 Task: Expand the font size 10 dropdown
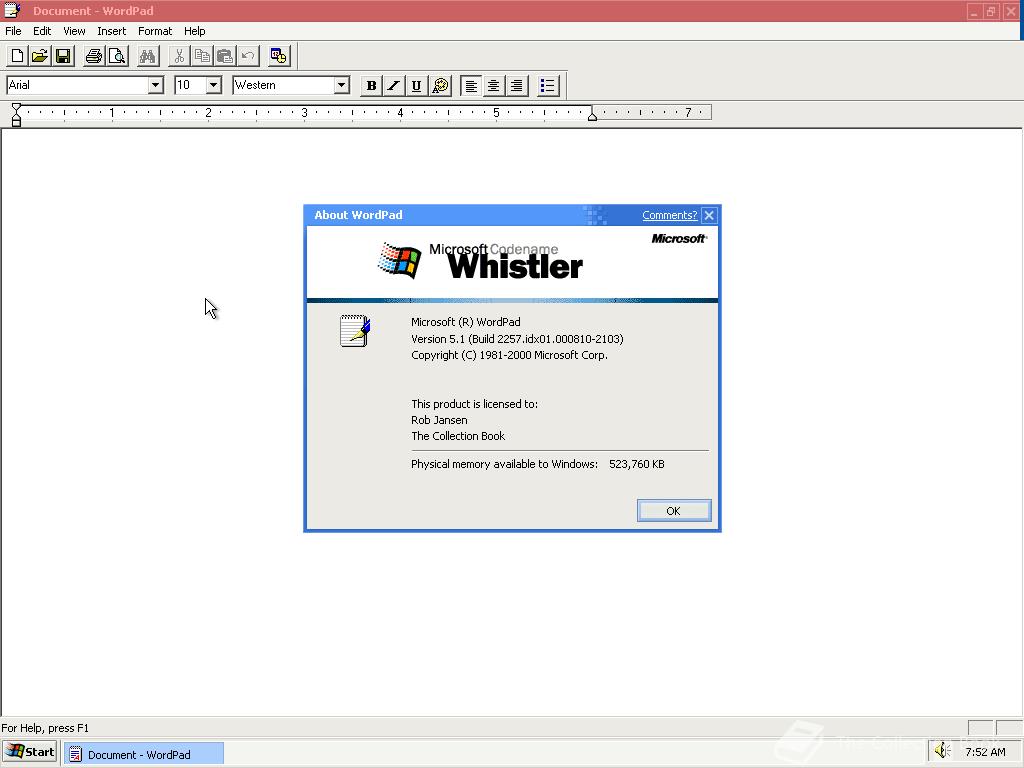(214, 85)
